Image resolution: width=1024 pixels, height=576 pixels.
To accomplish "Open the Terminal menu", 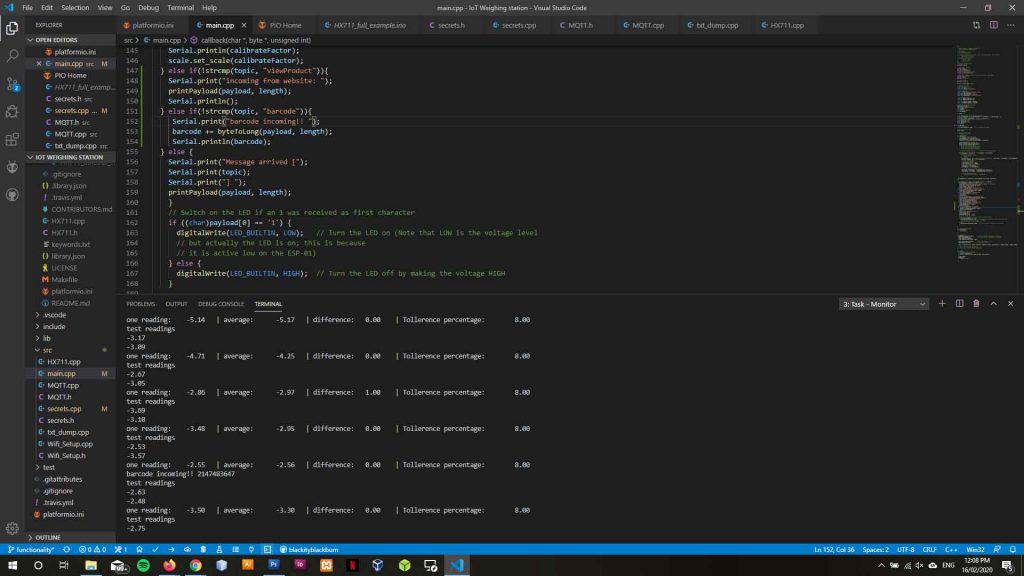I will click(x=179, y=7).
